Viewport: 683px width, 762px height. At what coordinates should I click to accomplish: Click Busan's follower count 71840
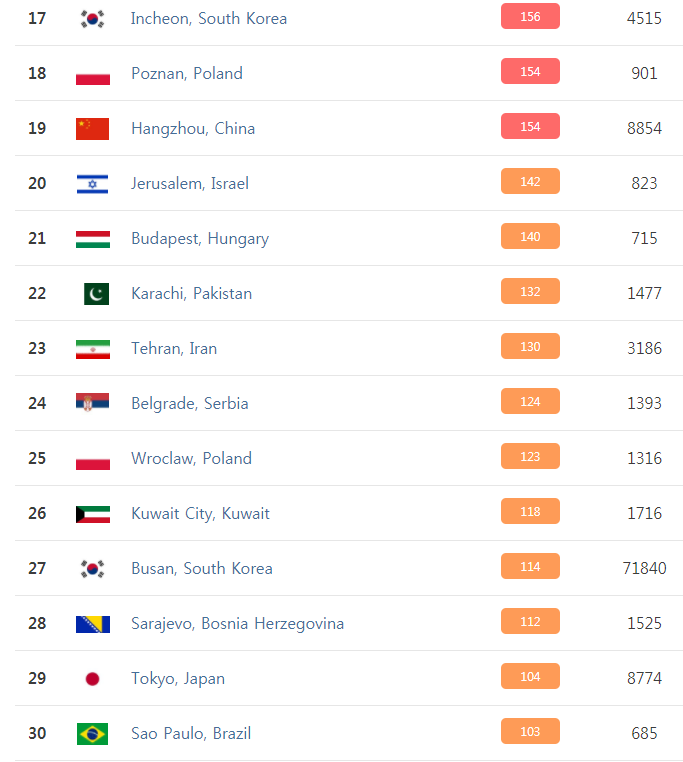(x=644, y=568)
